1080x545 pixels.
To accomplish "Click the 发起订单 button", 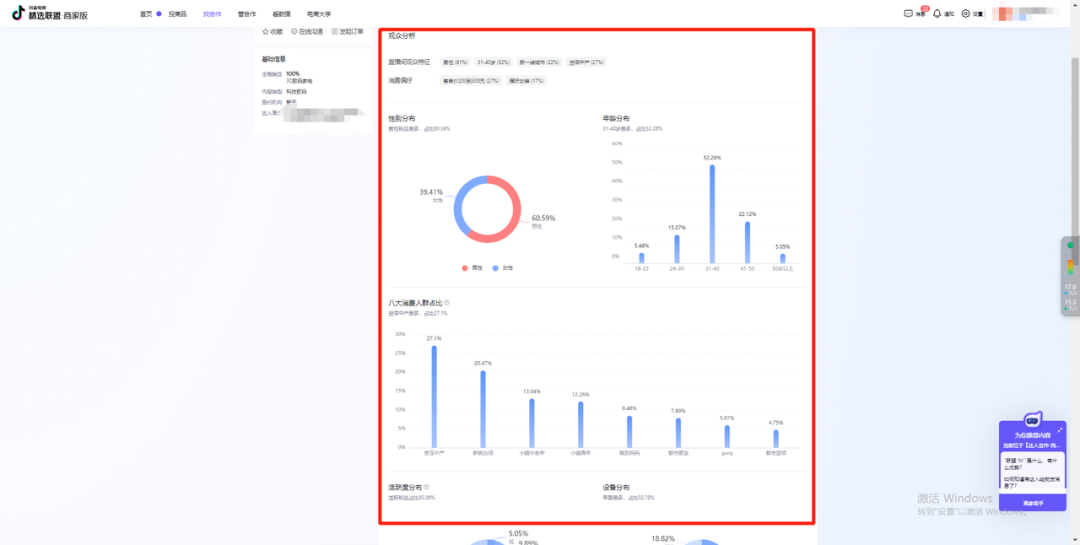I will (347, 32).
